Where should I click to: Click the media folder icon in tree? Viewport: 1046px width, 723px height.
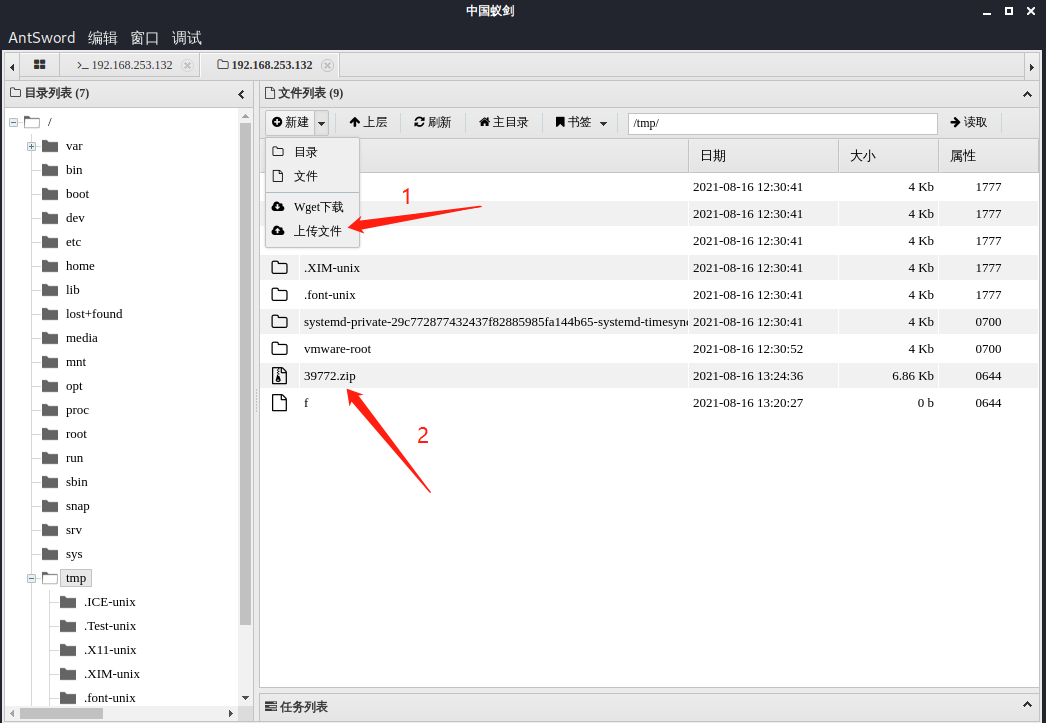[x=50, y=338]
